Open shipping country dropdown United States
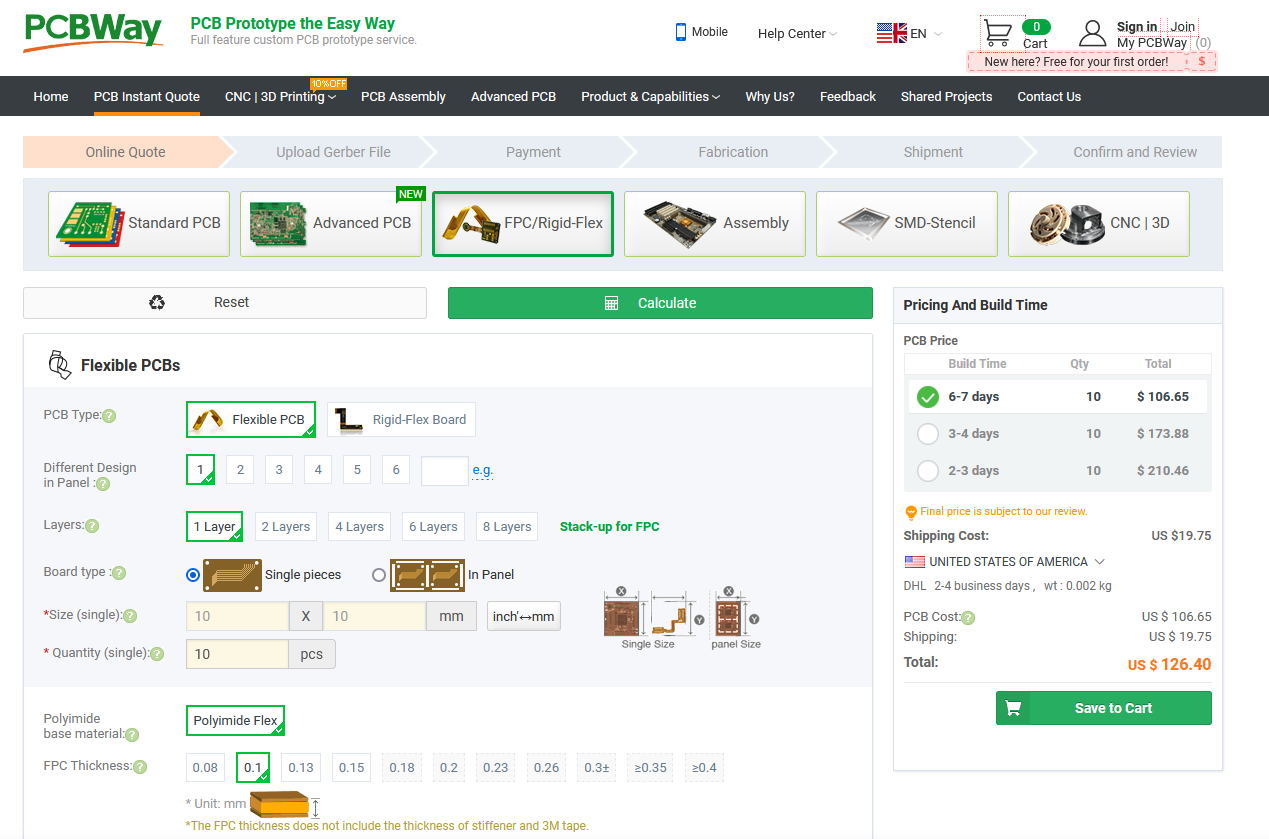This screenshot has height=839, width=1269. click(x=1004, y=562)
